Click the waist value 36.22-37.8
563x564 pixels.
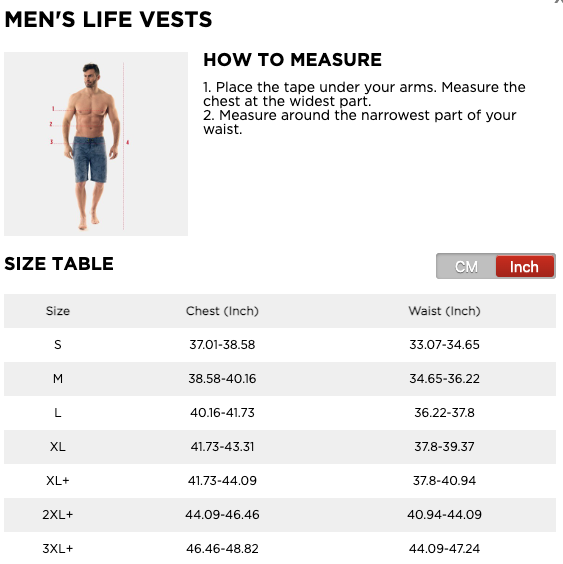coord(444,413)
